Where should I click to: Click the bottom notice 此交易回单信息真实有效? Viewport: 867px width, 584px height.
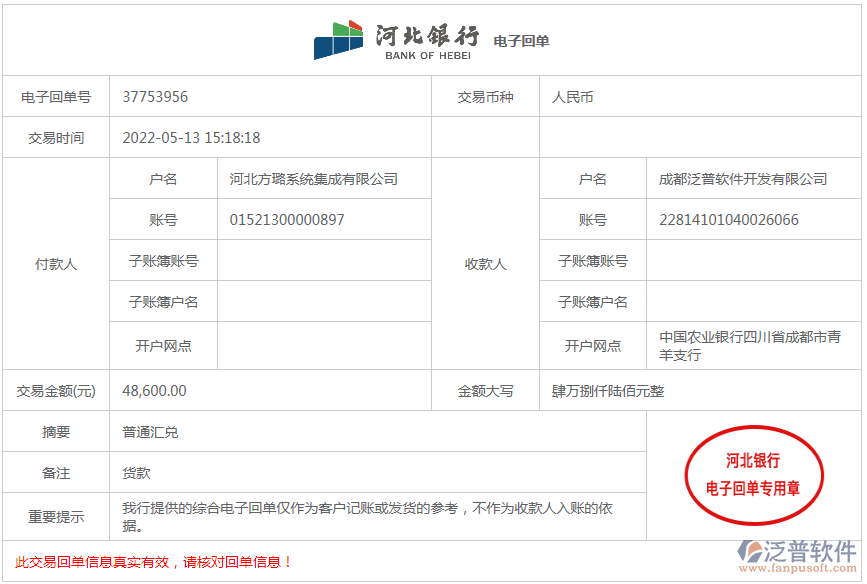(78, 562)
